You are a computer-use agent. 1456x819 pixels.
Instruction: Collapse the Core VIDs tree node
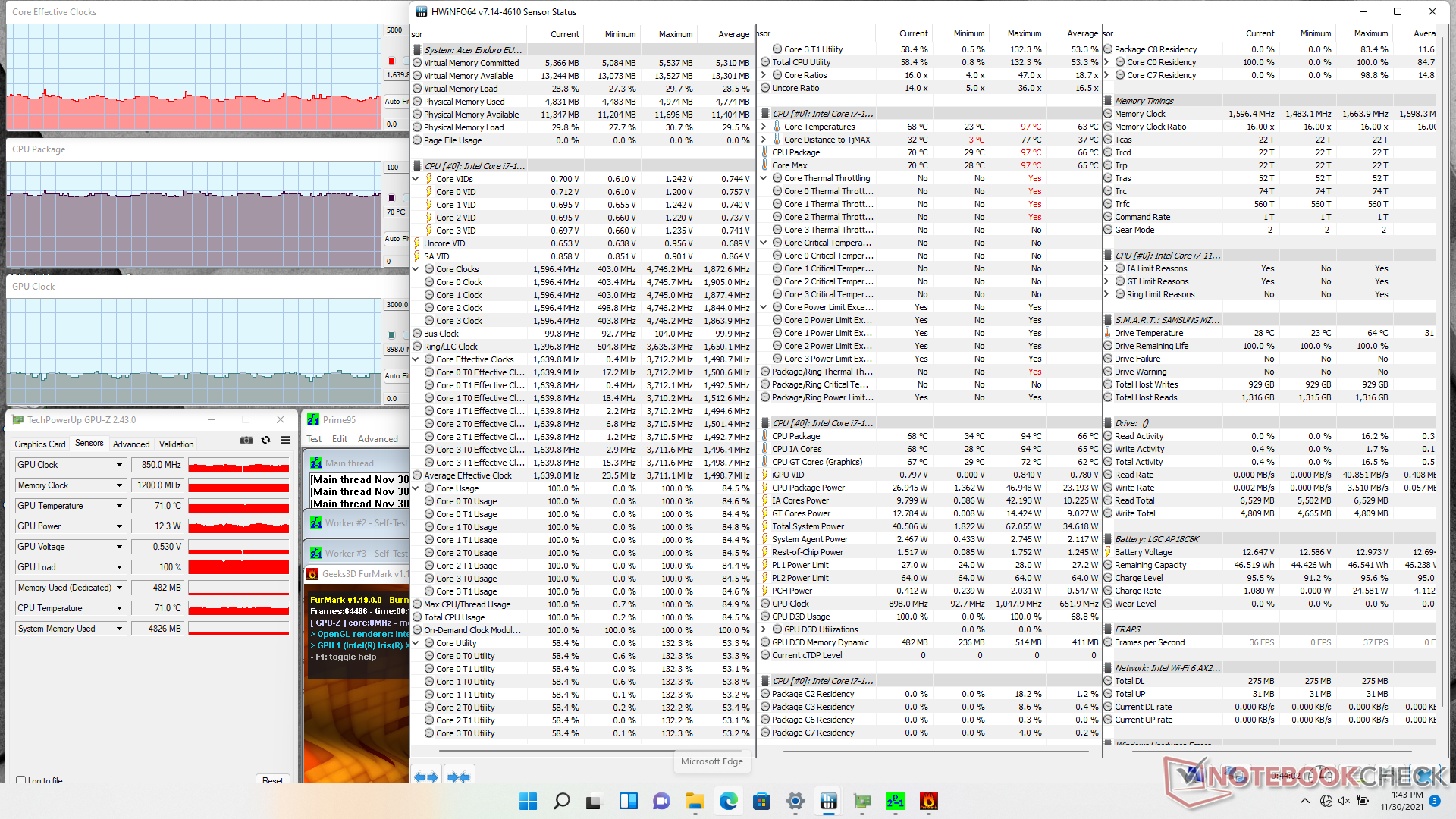coord(416,179)
